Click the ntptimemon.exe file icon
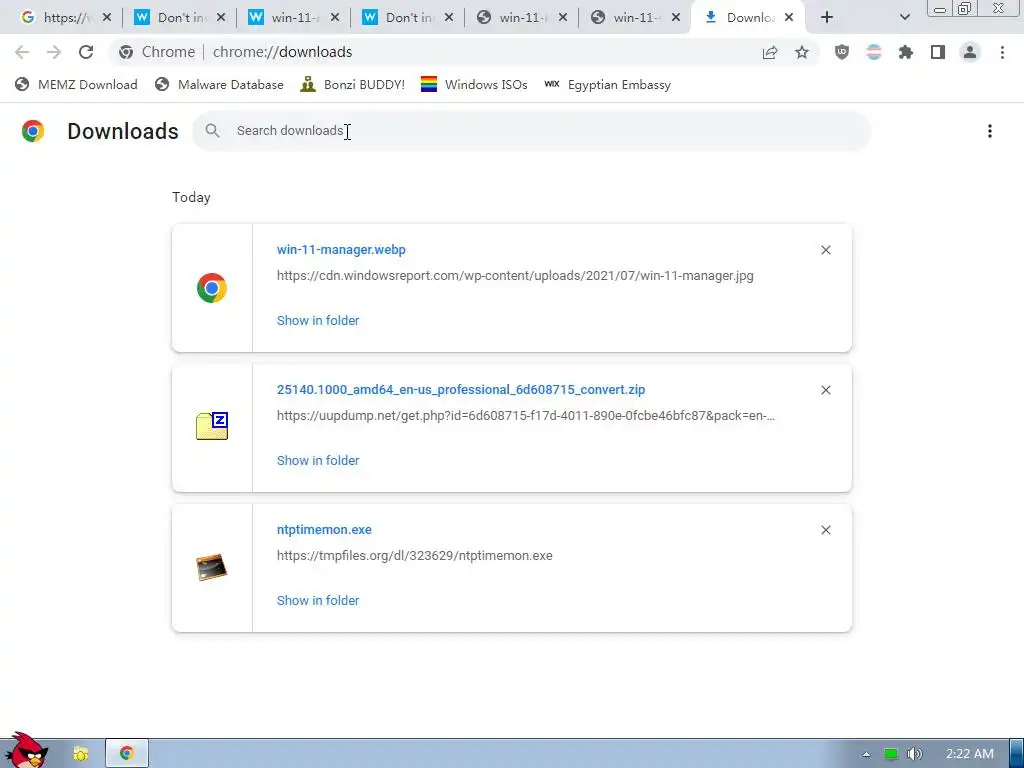 (x=212, y=567)
